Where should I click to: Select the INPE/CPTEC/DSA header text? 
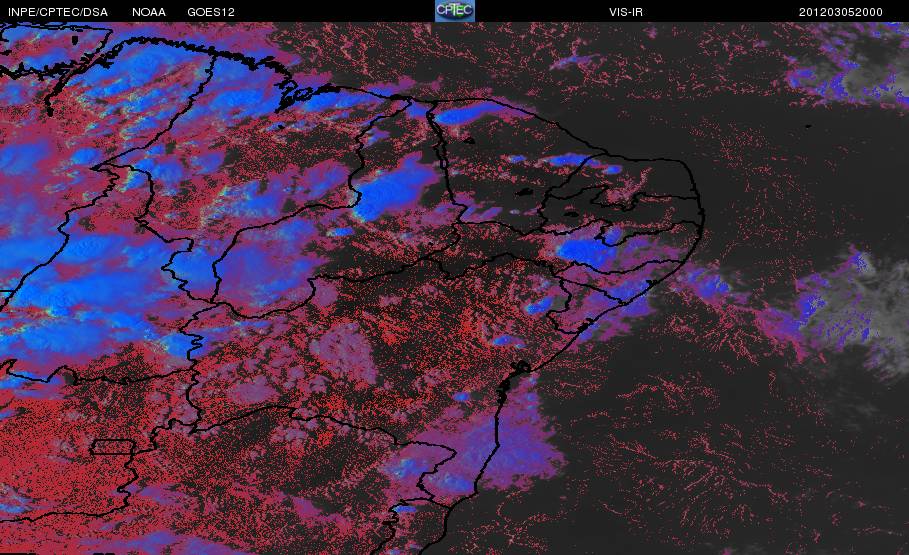pyautogui.click(x=58, y=12)
